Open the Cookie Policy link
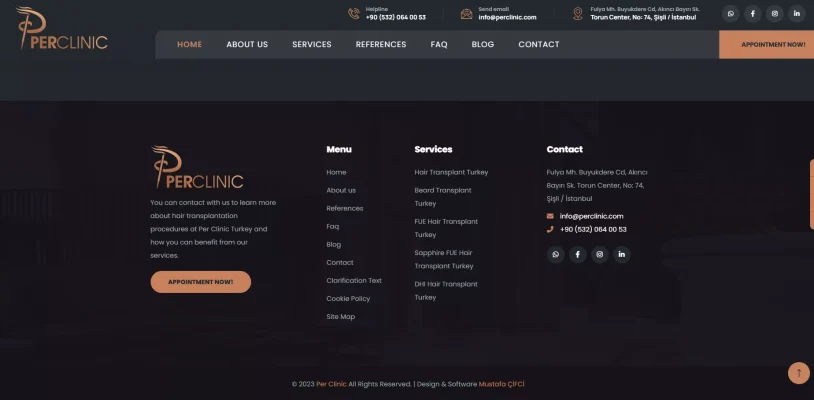This screenshot has width=814, height=400. point(348,299)
